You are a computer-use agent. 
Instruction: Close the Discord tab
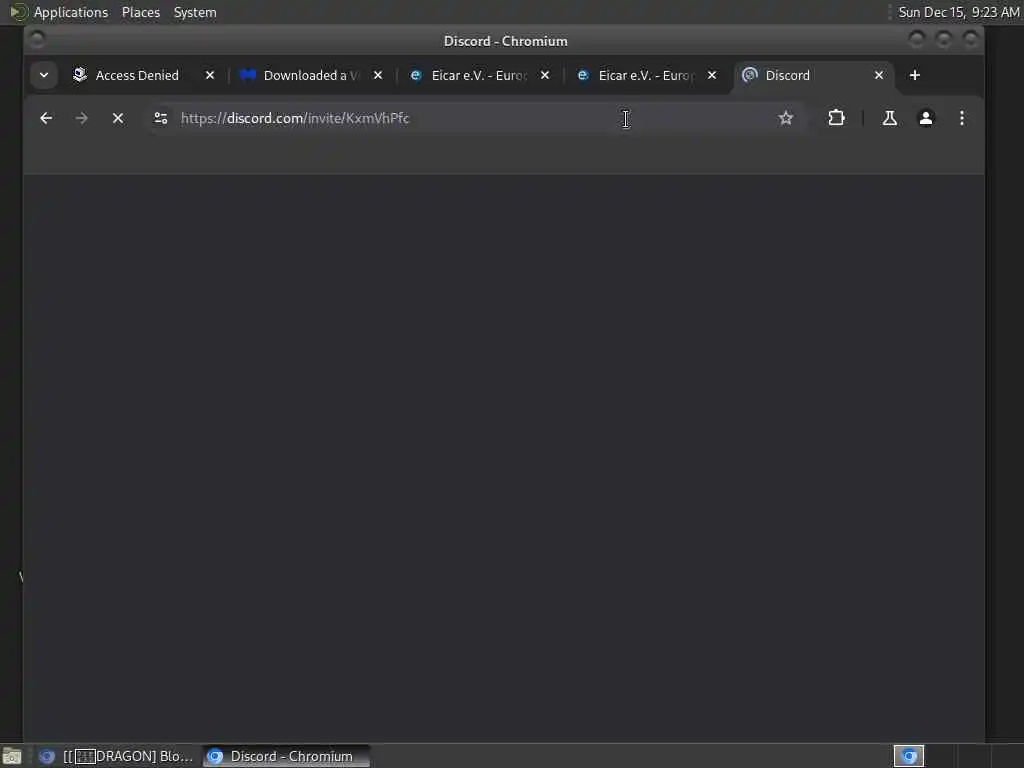click(879, 76)
